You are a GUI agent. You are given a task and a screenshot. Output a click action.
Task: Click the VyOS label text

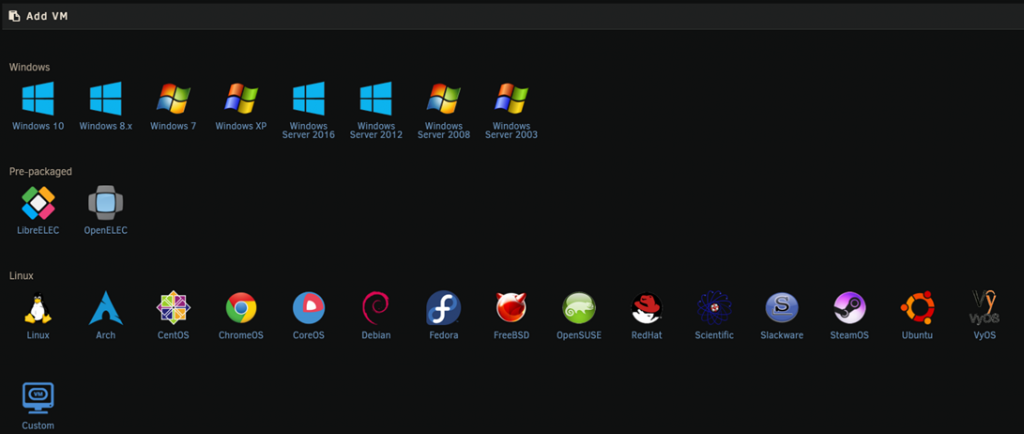point(985,335)
